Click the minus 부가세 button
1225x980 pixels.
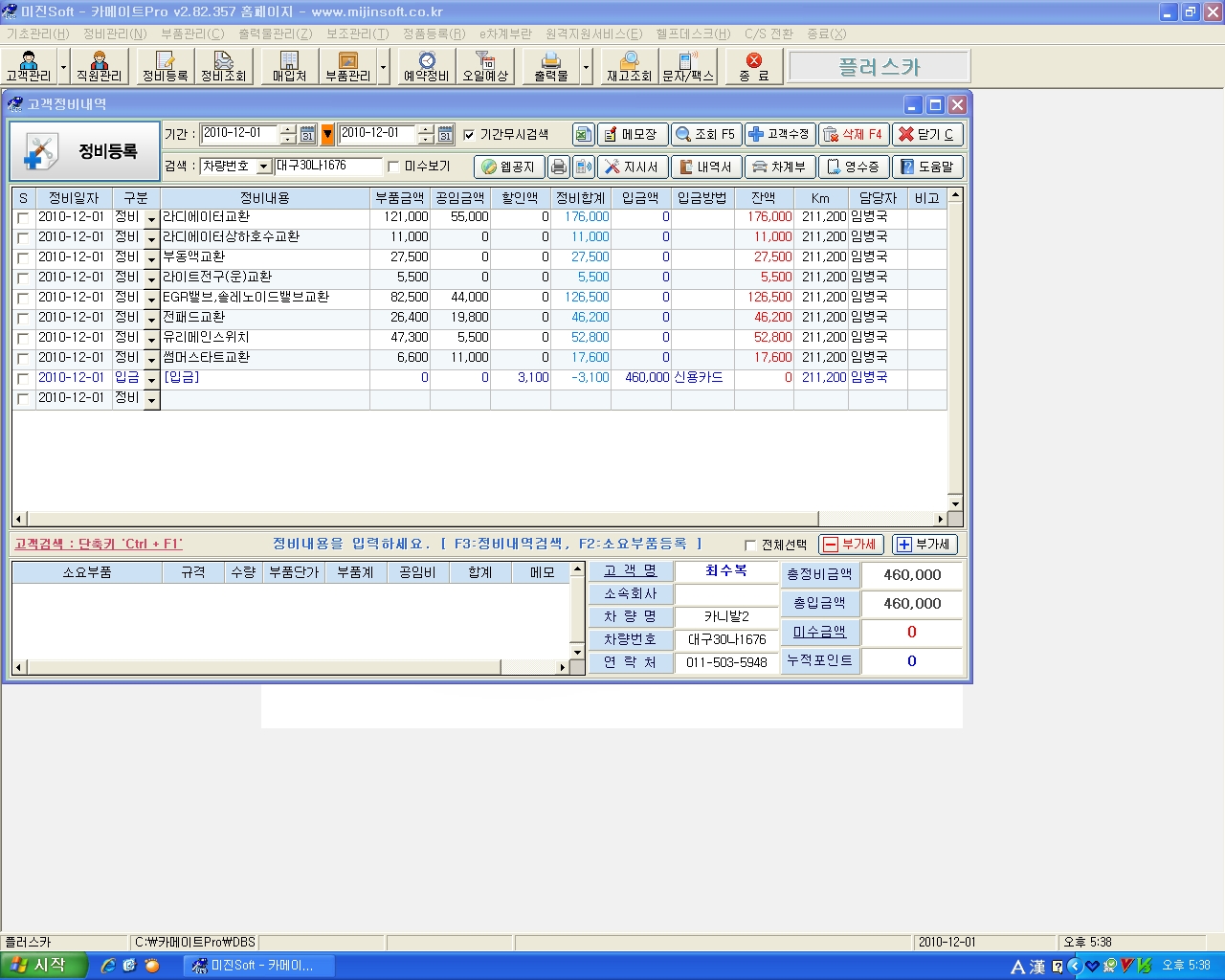tap(851, 545)
